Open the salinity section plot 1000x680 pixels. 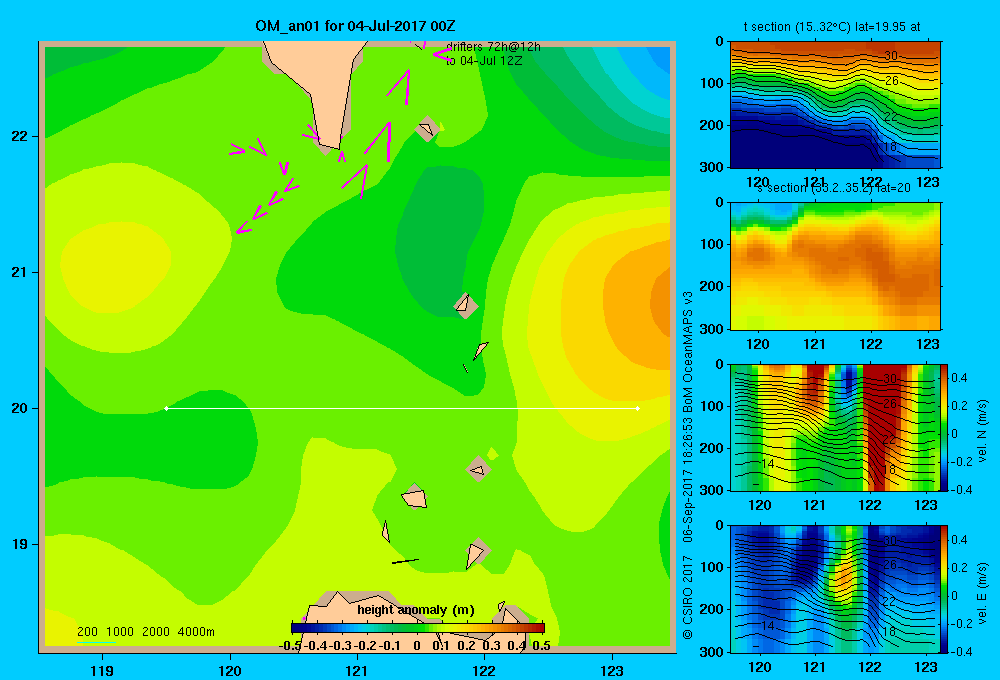835,265
